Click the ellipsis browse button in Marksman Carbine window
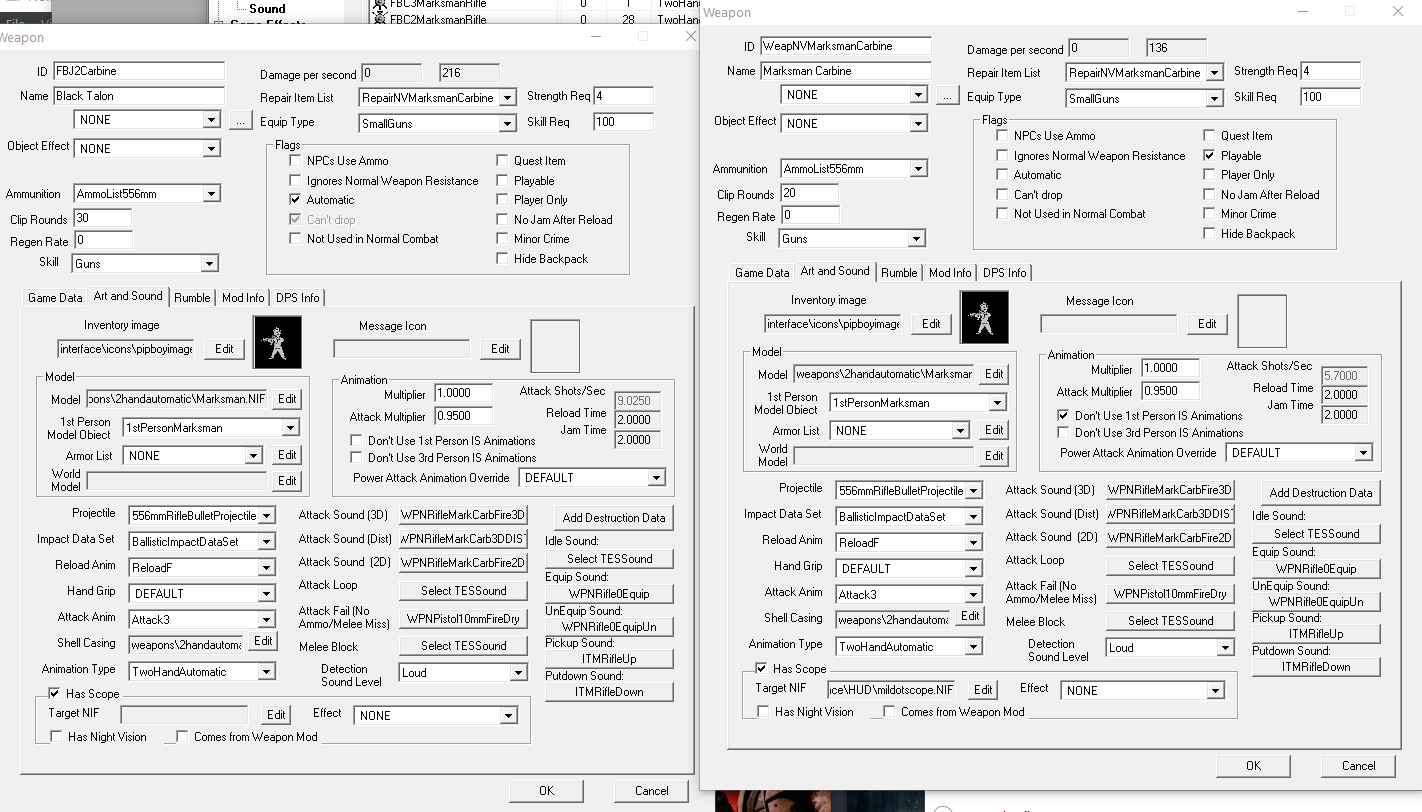This screenshot has height=812, width=1422. 948,95
